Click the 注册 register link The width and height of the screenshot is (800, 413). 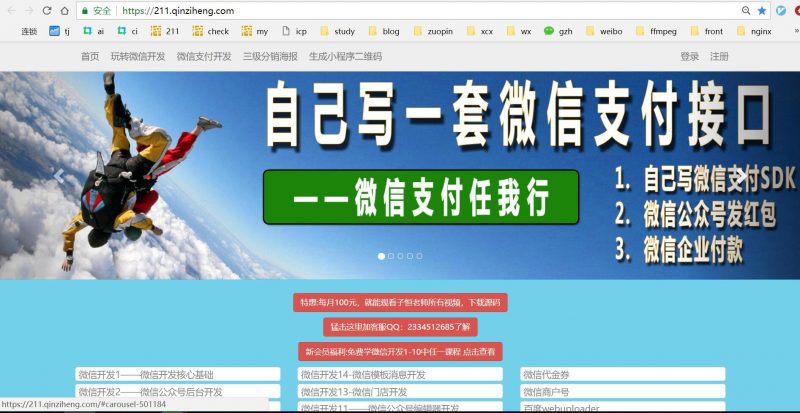(719, 56)
